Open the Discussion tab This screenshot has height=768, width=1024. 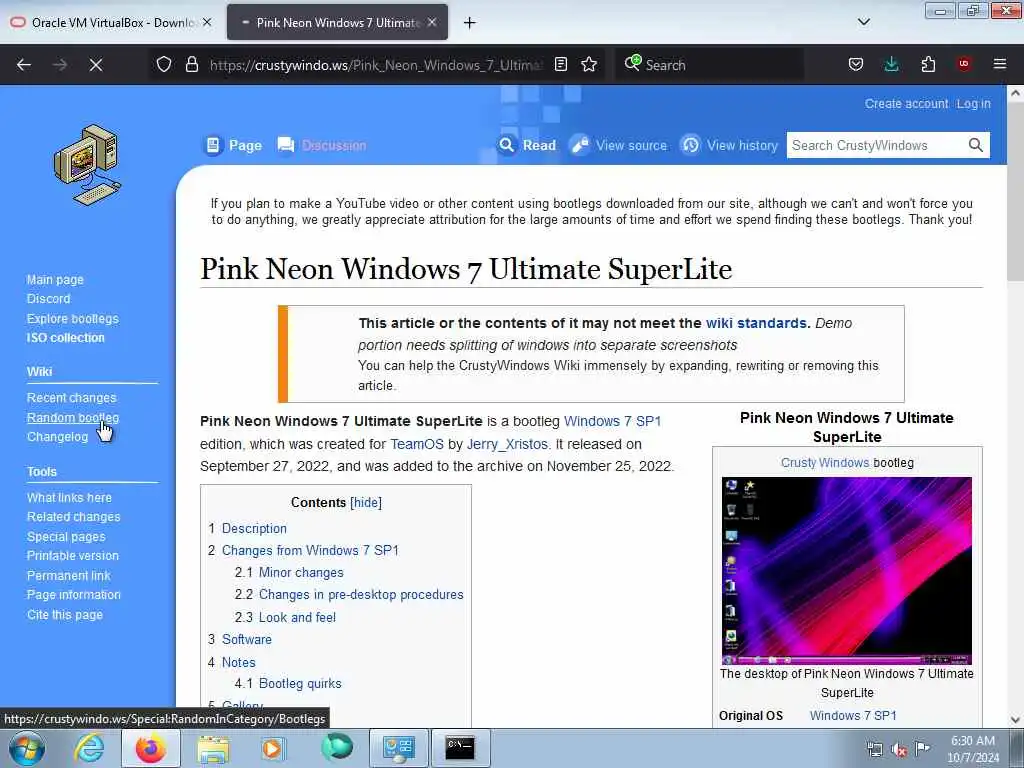(x=322, y=145)
